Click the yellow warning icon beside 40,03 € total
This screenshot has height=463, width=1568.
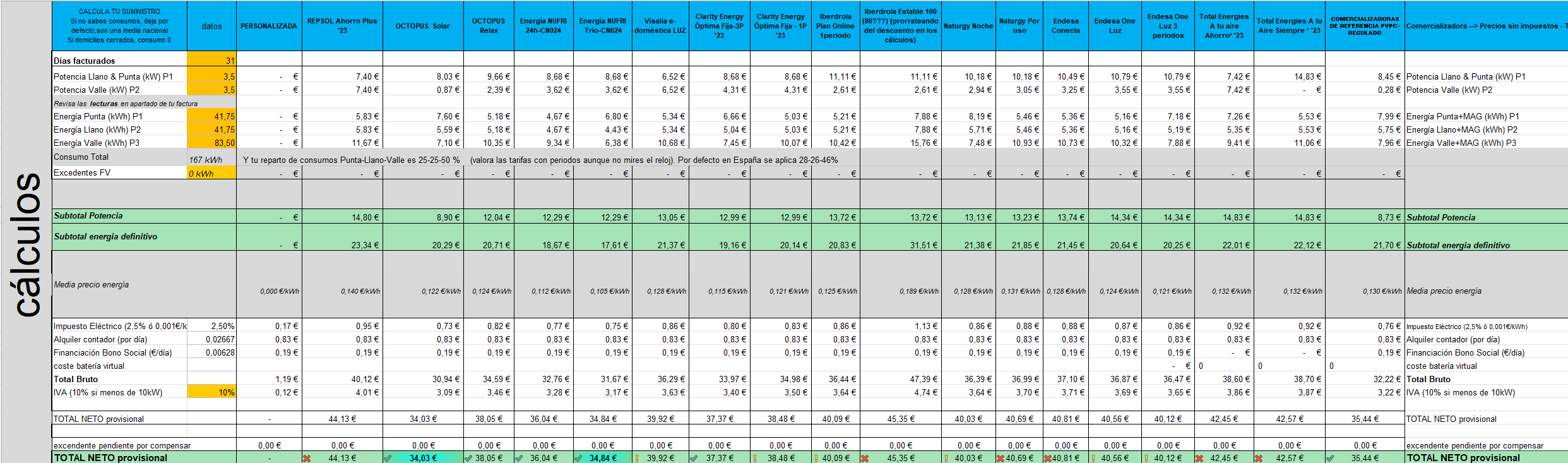(946, 458)
